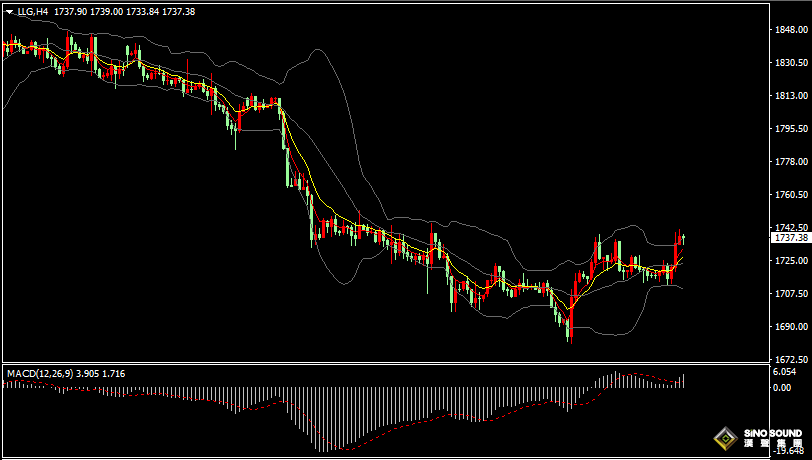812x460 pixels.
Task: Click the highlighted current price tag on the price axis
Action: point(790,238)
